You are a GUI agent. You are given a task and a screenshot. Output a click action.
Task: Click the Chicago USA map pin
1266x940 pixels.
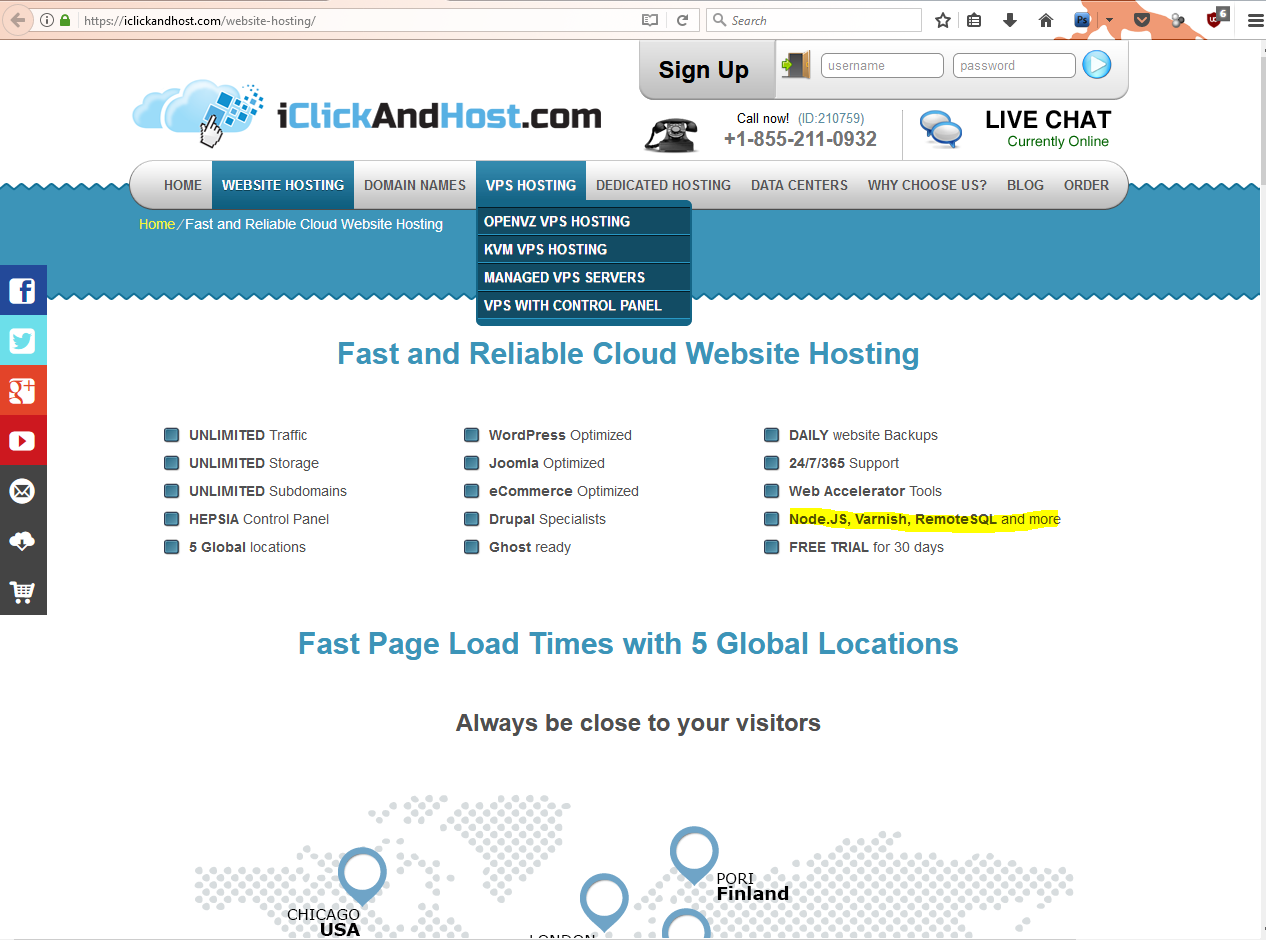tap(362, 876)
